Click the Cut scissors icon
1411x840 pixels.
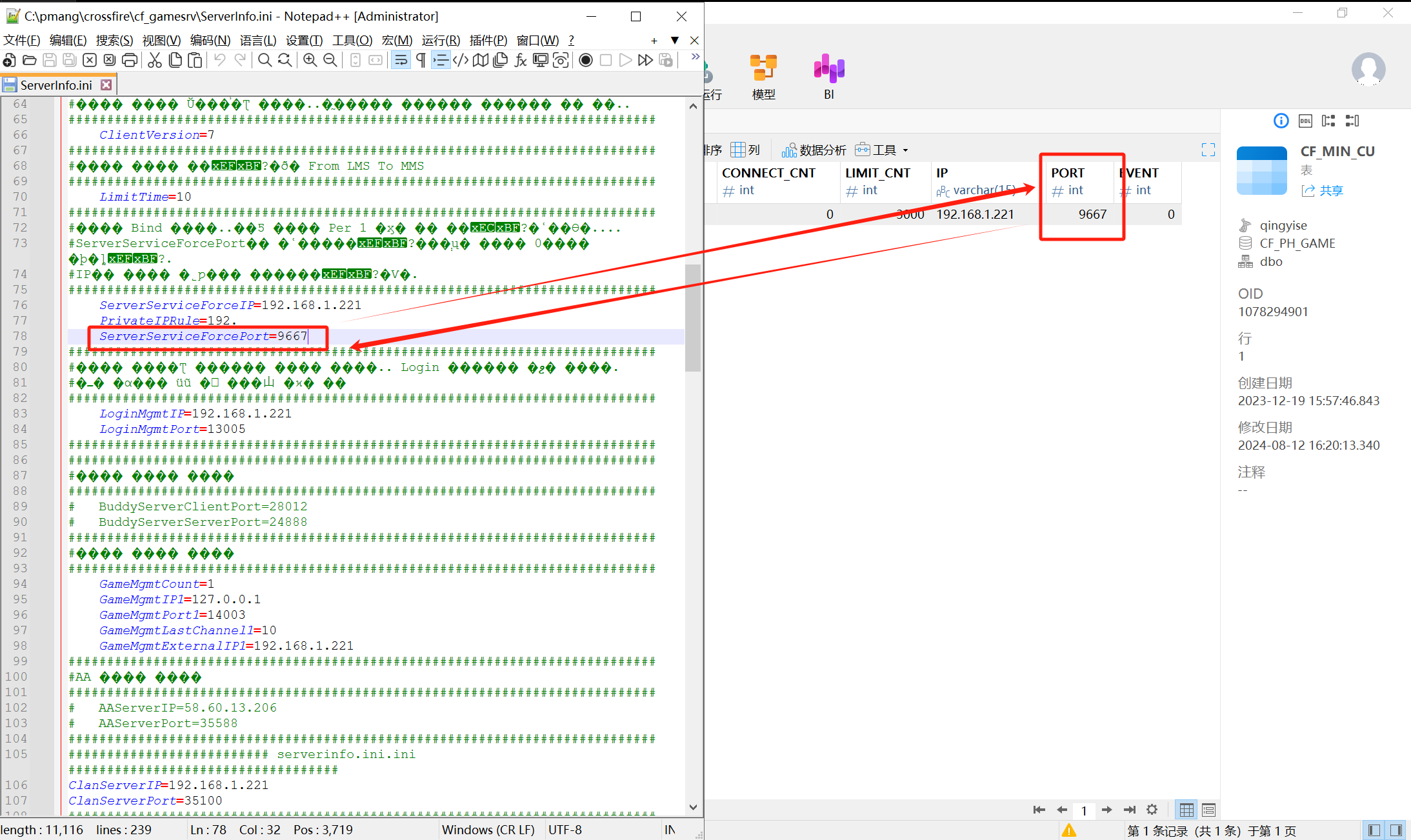(154, 61)
